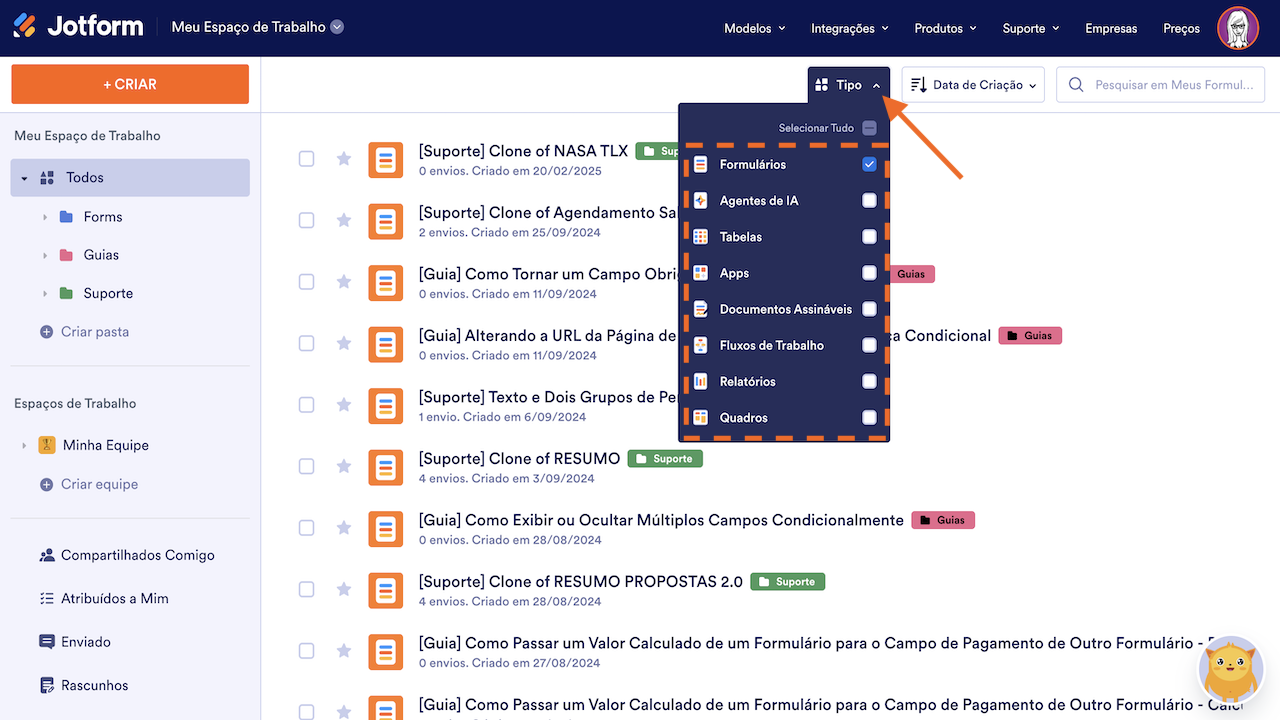1280x720 pixels.
Task: Star the Clone of NASA TLX form
Action: [344, 159]
